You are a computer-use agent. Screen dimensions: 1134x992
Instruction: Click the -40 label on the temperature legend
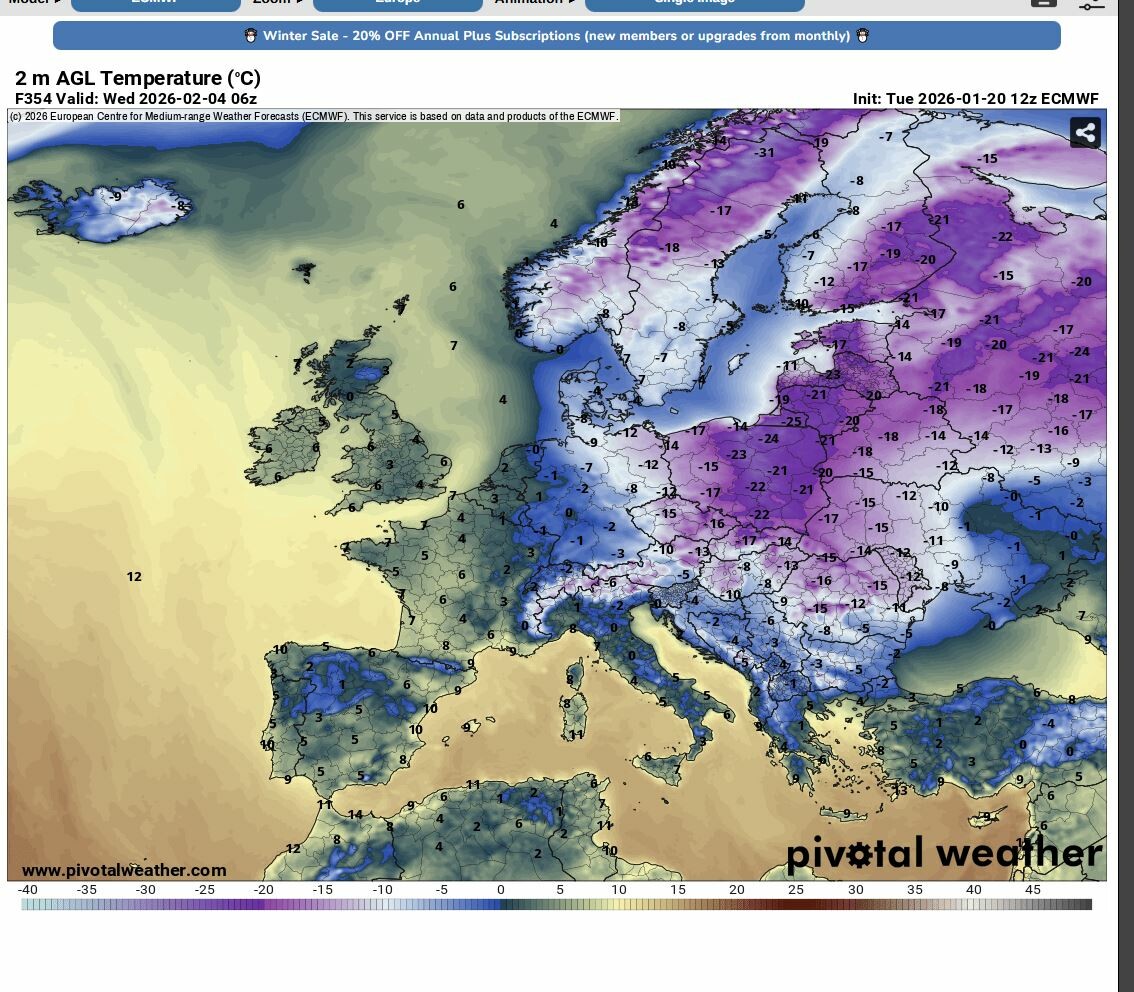click(27, 890)
